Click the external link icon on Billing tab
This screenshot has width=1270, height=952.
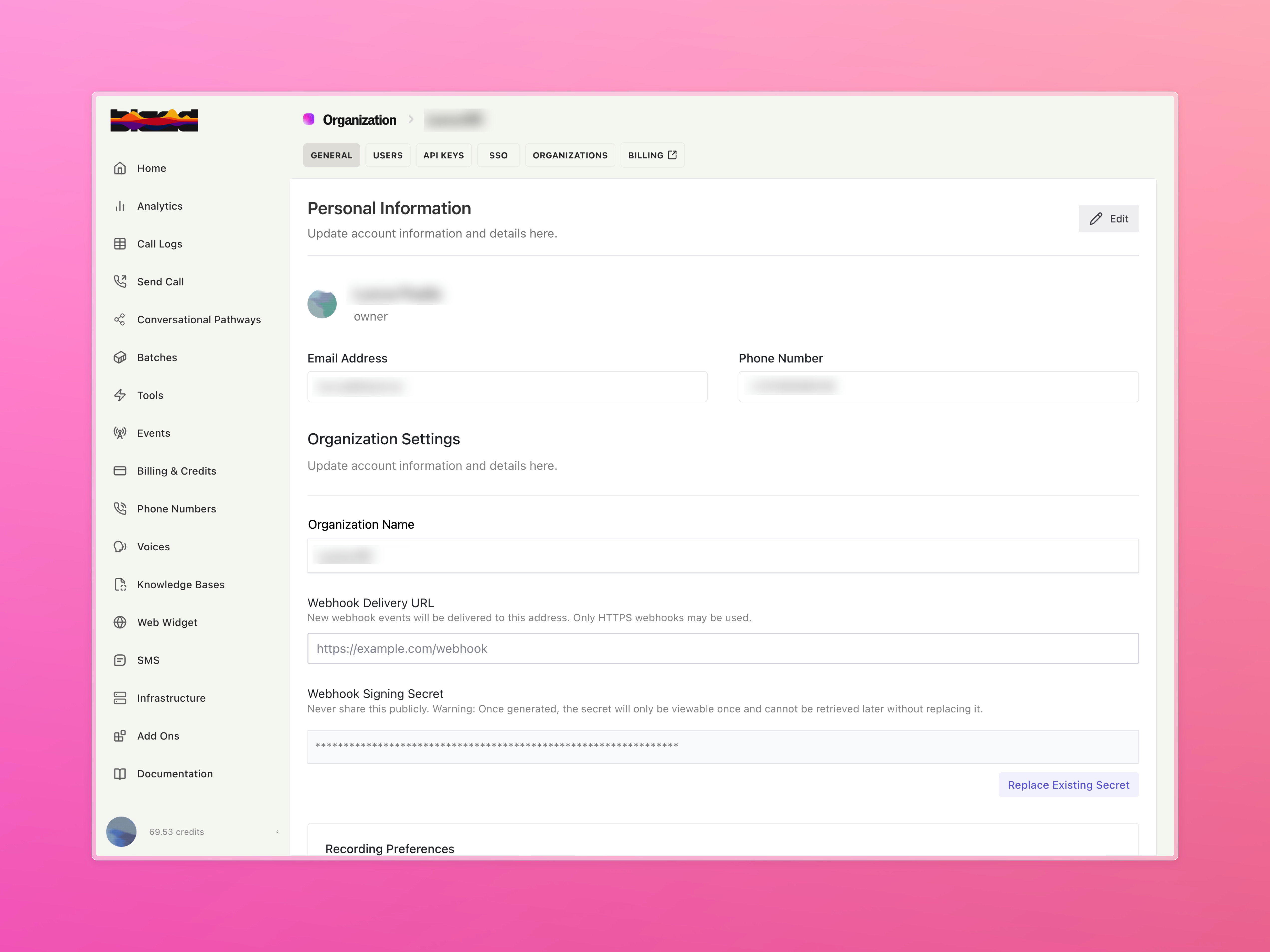(672, 155)
